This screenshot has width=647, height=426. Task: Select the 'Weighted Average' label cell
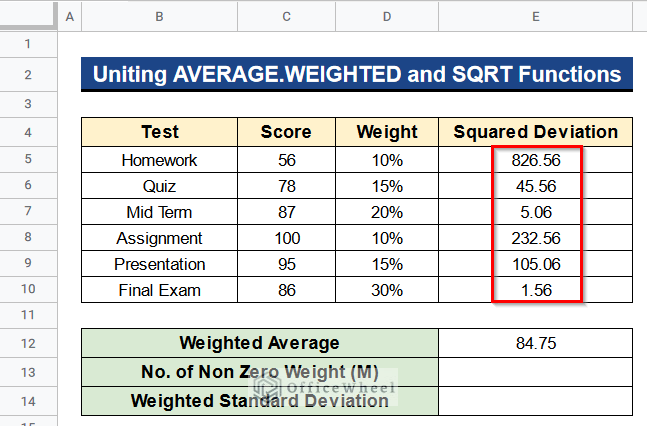[x=260, y=343]
